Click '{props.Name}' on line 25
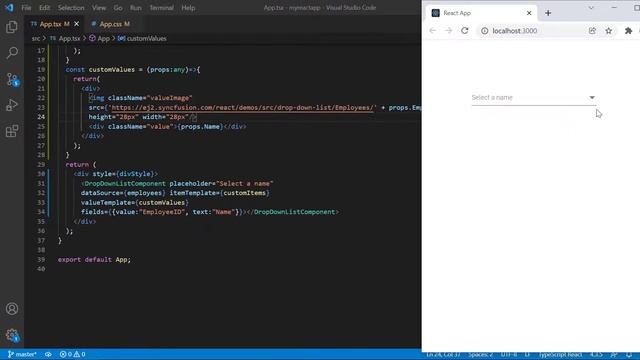640x360 pixels. [x=200, y=127]
